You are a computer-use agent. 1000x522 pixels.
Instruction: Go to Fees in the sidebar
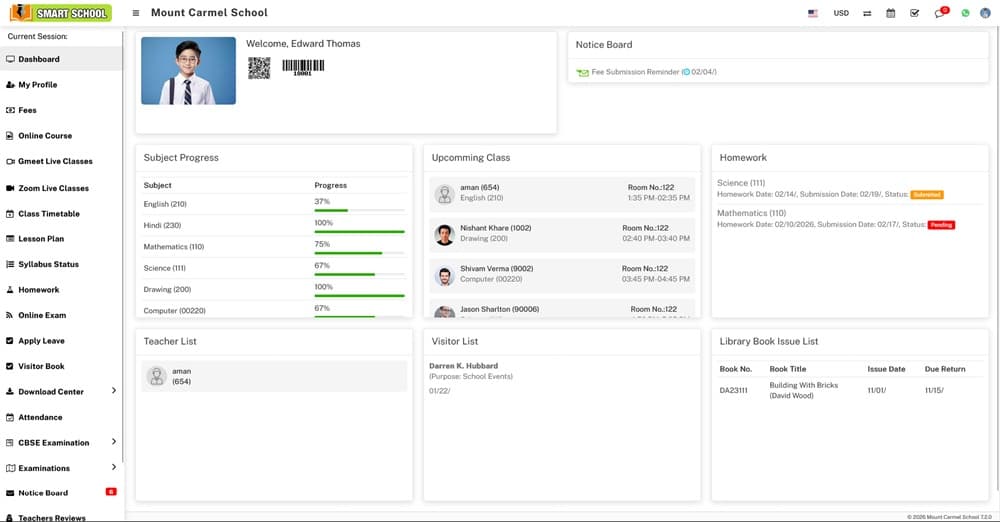coord(27,110)
